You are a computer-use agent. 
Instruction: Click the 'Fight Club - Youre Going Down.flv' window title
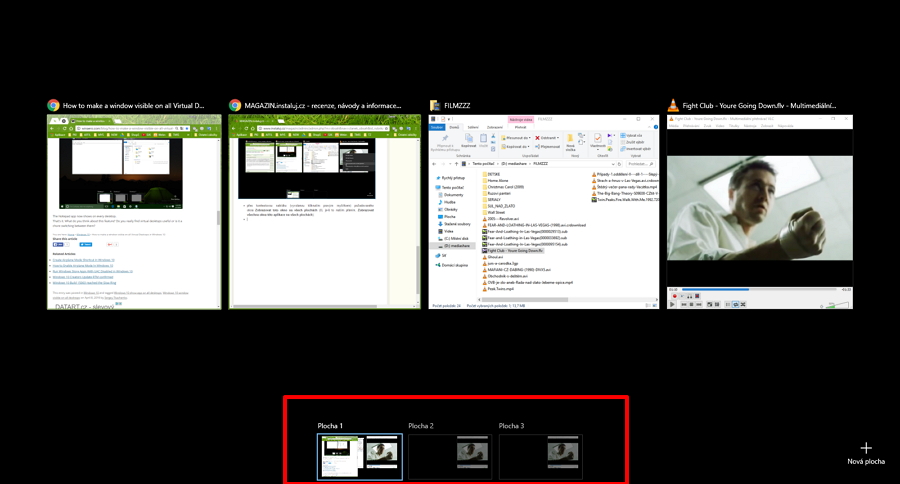[x=759, y=106]
